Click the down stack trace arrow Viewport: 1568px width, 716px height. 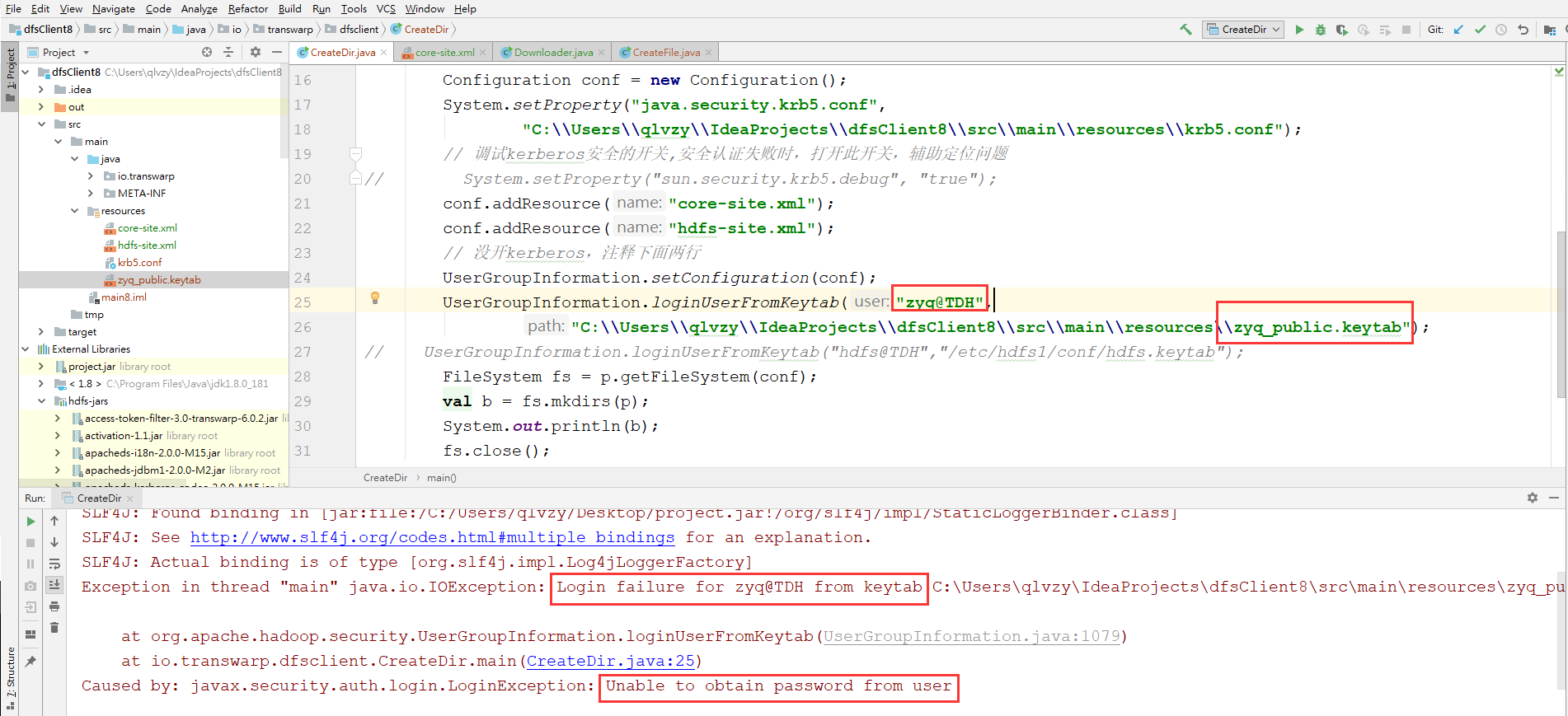click(54, 542)
